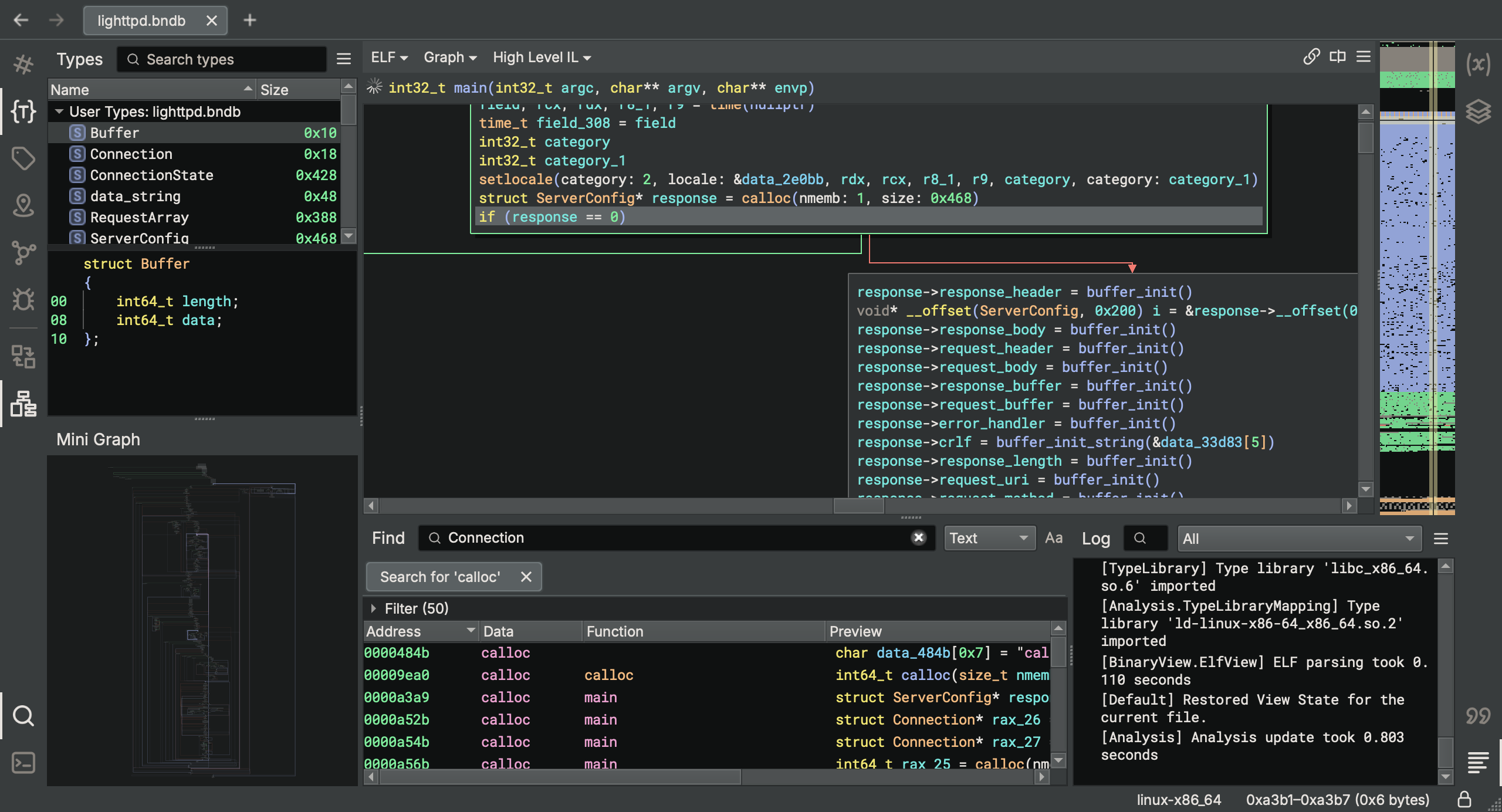This screenshot has width=1502, height=812.
Task: Close the Search for 'calloc' tab
Action: point(526,577)
